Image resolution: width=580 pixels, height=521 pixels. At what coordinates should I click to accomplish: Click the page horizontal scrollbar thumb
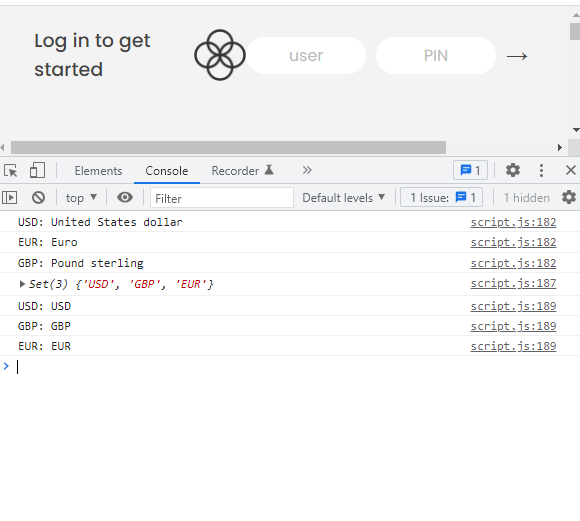[x=228, y=147]
